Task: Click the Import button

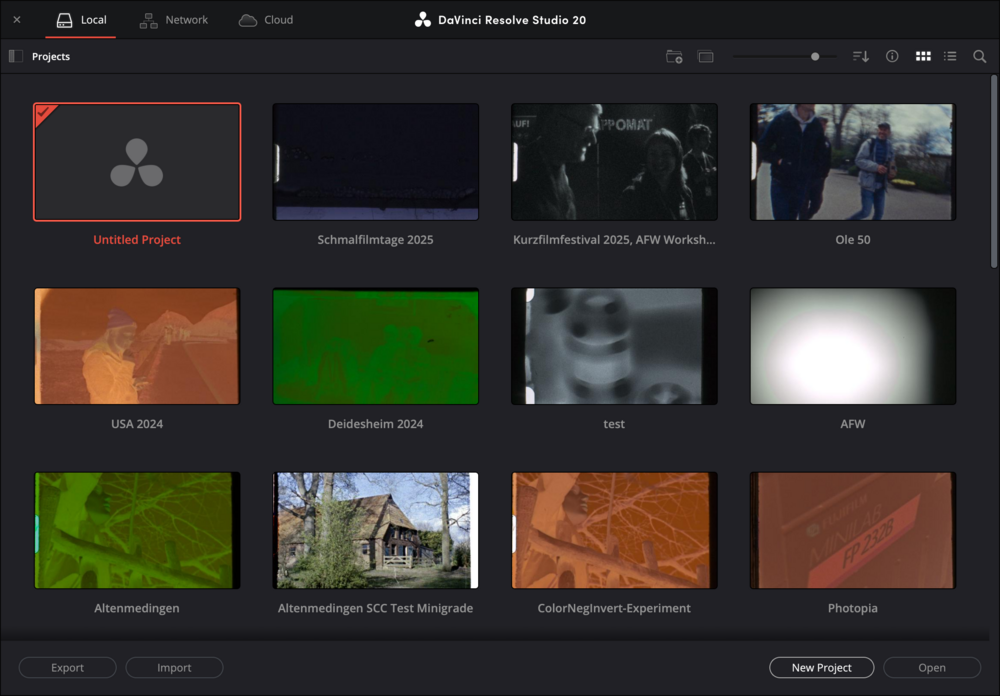Action: [175, 668]
